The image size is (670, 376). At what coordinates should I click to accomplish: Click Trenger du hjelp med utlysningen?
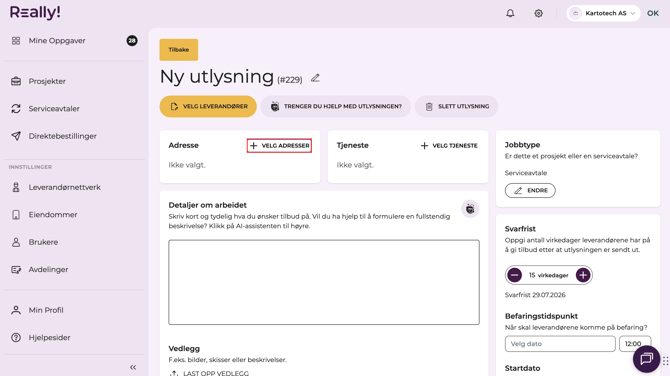coord(336,106)
